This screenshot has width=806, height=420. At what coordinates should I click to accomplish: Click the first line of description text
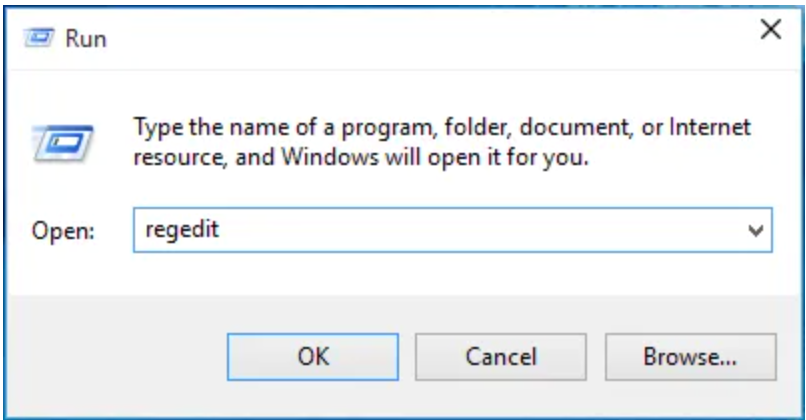tap(443, 127)
